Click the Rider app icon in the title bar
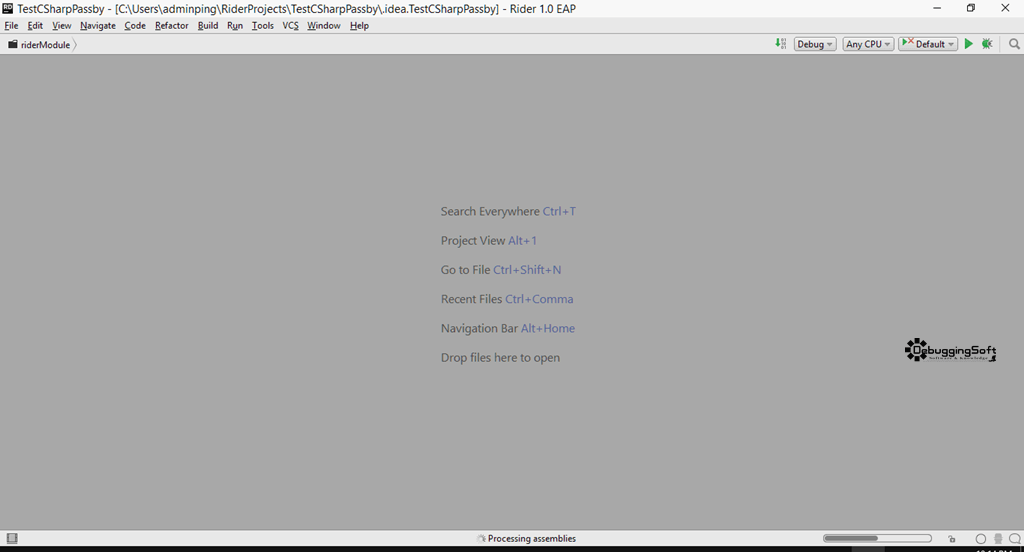Image resolution: width=1024 pixels, height=552 pixels. click(8, 8)
